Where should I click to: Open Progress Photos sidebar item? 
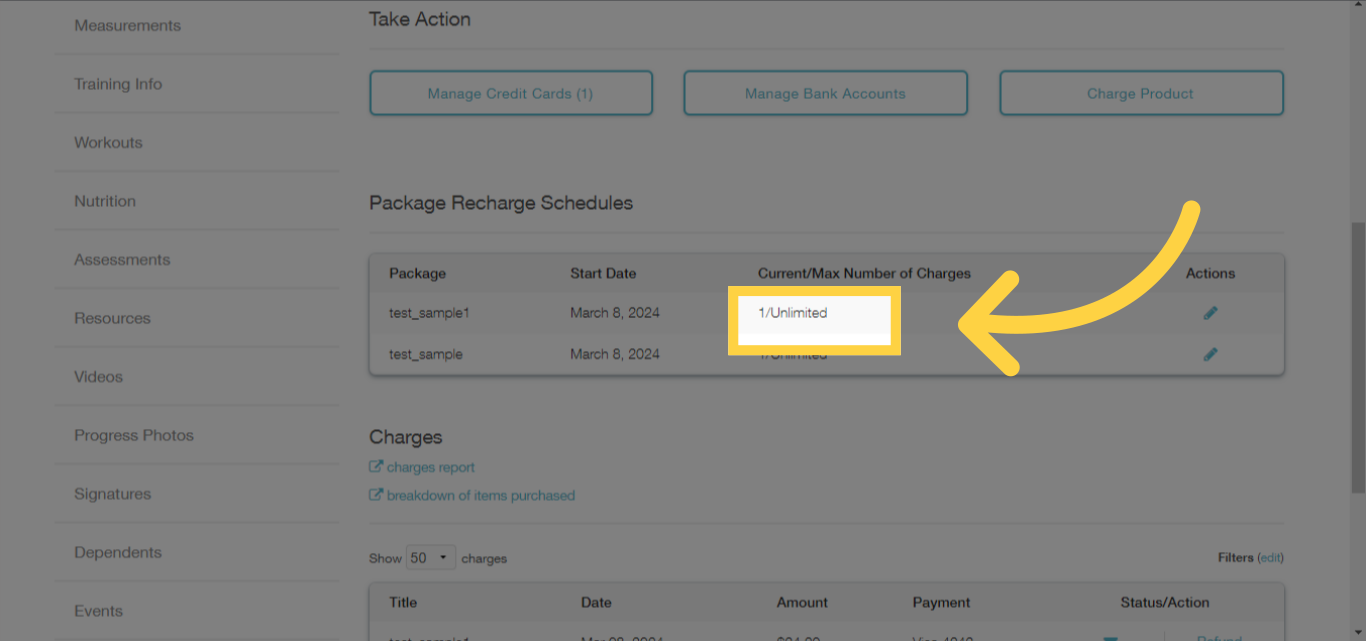[134, 436]
